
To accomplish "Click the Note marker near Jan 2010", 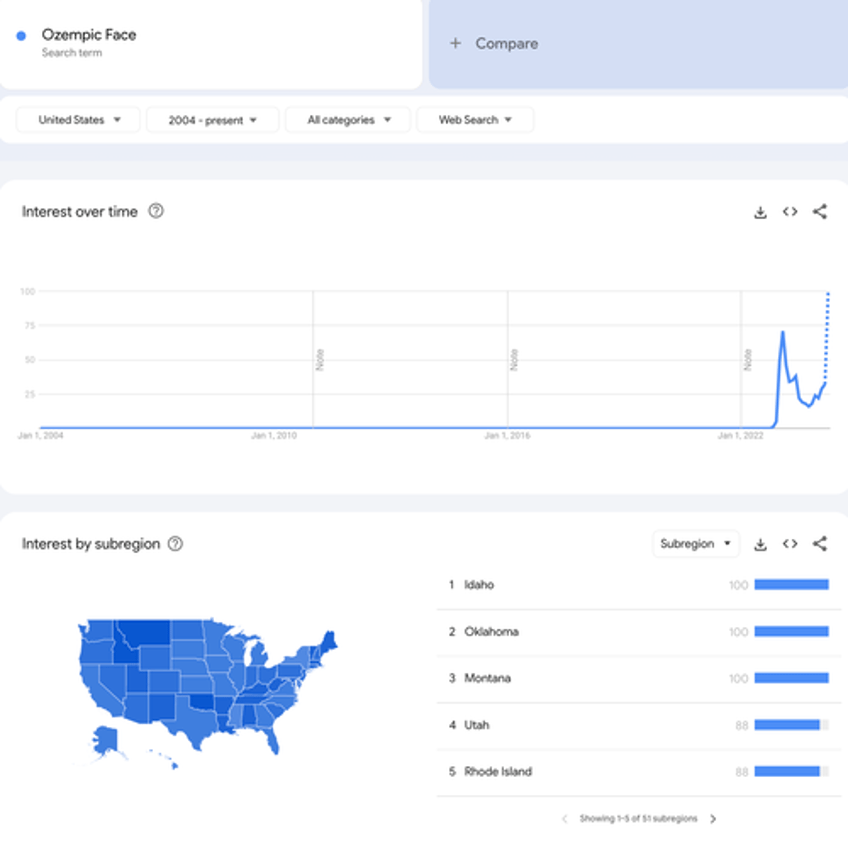I will click(320, 360).
